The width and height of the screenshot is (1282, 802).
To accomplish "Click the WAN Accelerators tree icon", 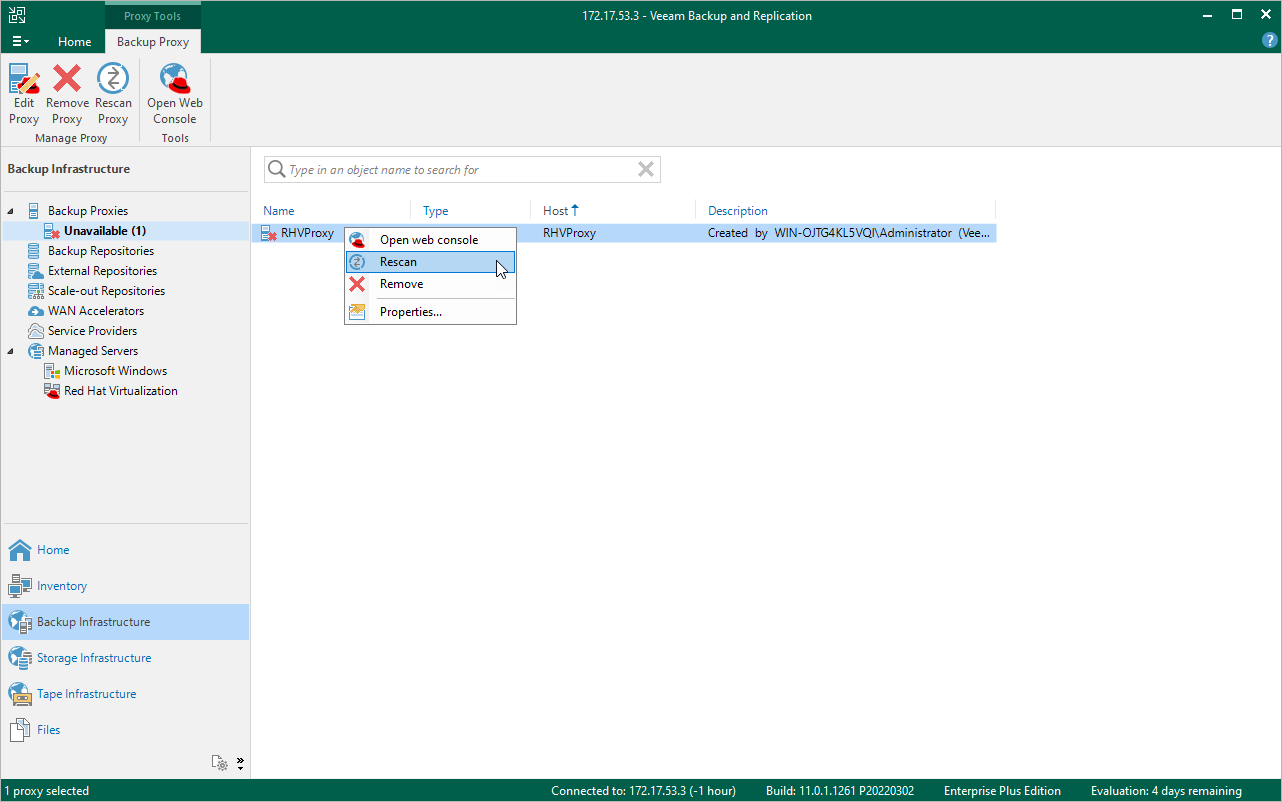I will pos(34,311).
